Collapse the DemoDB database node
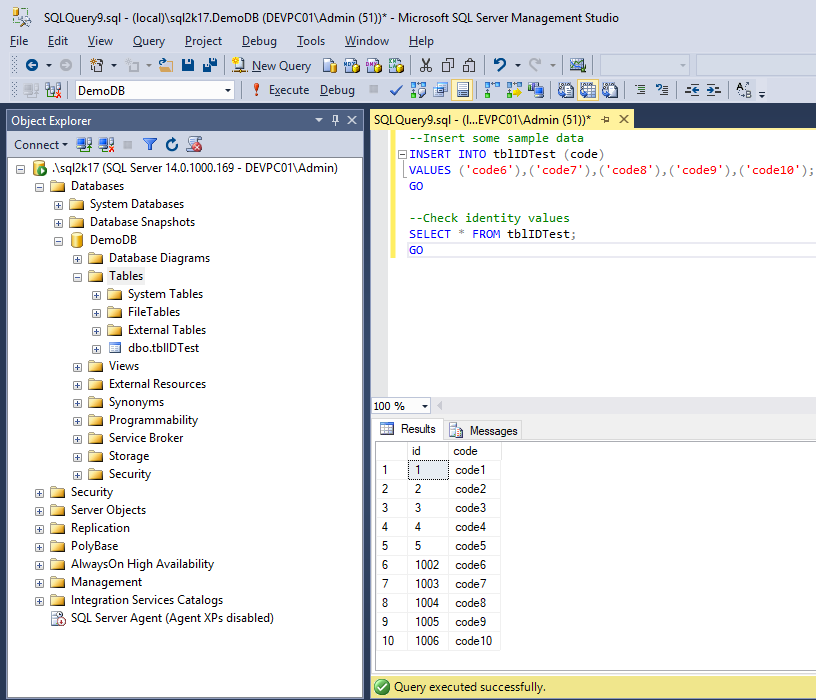The width and height of the screenshot is (816, 700). pyautogui.click(x=58, y=241)
